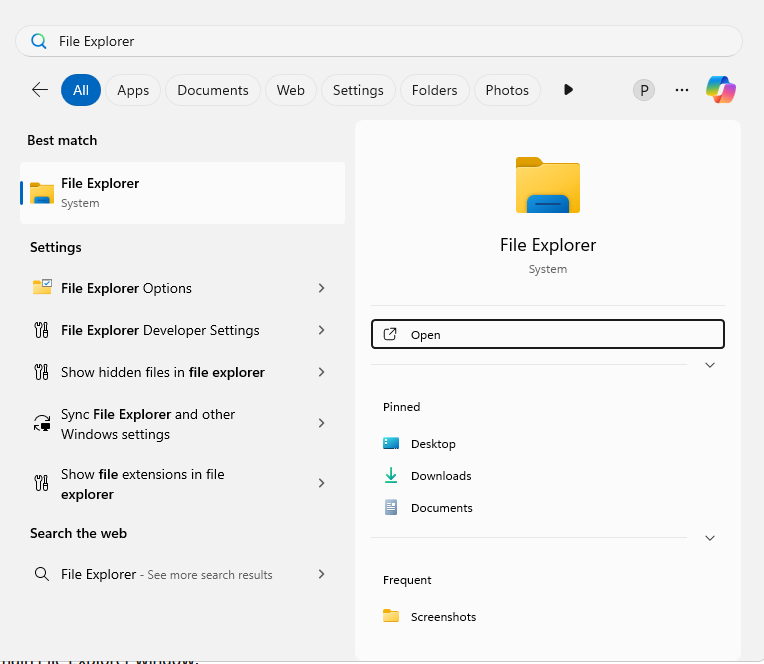Open File Explorer Developer Settings result
The image size is (764, 664).
[x=160, y=330]
